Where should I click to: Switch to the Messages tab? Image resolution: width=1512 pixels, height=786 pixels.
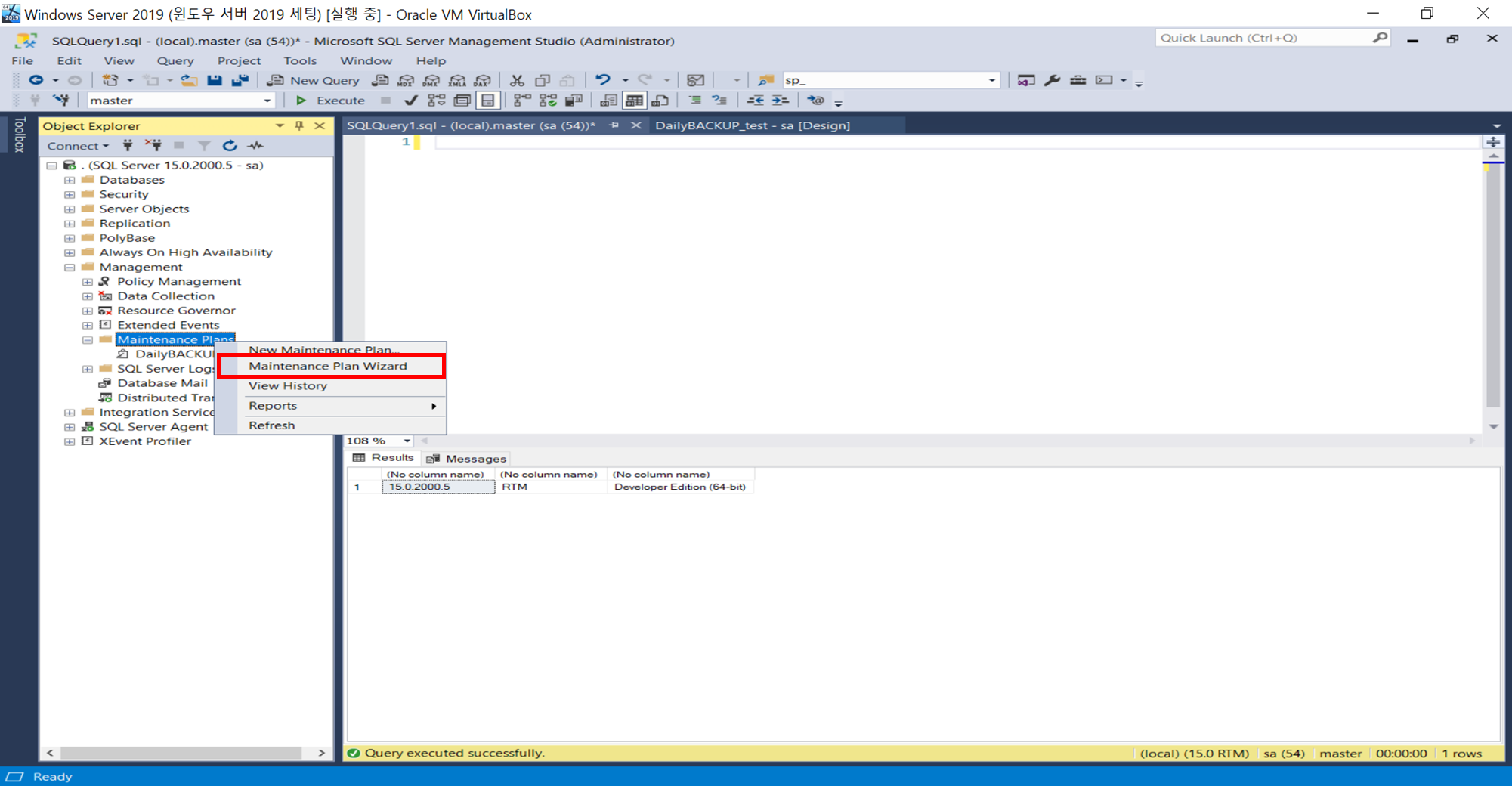click(x=466, y=459)
